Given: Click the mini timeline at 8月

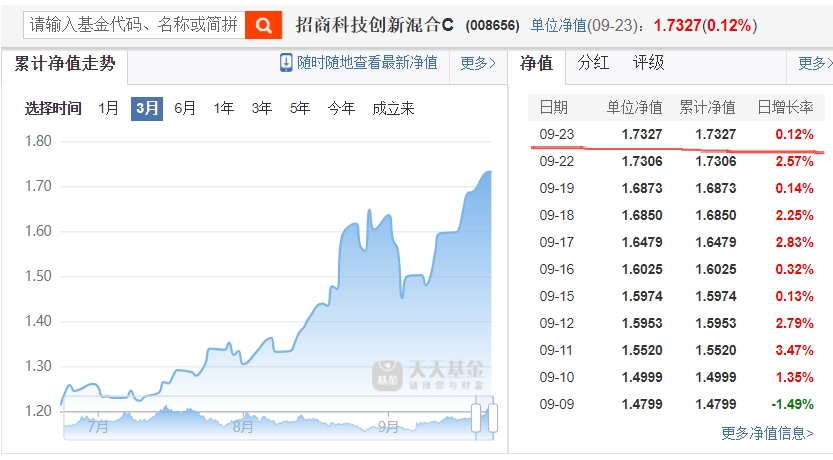Looking at the screenshot, I should 243,427.
